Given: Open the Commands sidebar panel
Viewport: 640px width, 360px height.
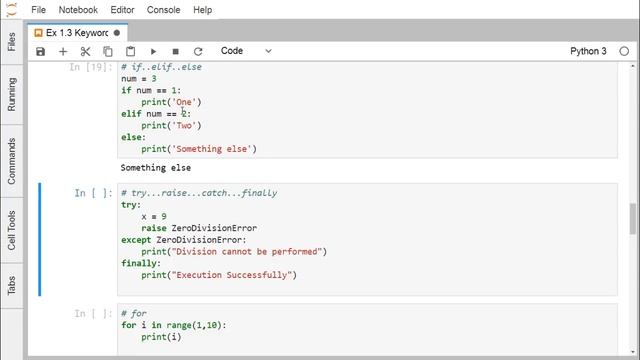Looking at the screenshot, I should click(x=11, y=161).
